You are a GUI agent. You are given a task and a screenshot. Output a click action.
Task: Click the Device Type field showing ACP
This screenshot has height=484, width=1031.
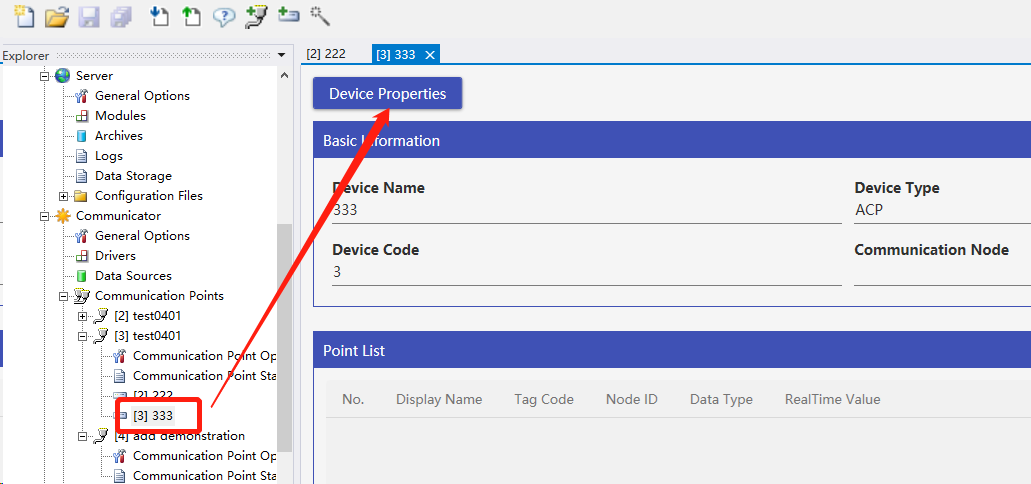pos(942,210)
